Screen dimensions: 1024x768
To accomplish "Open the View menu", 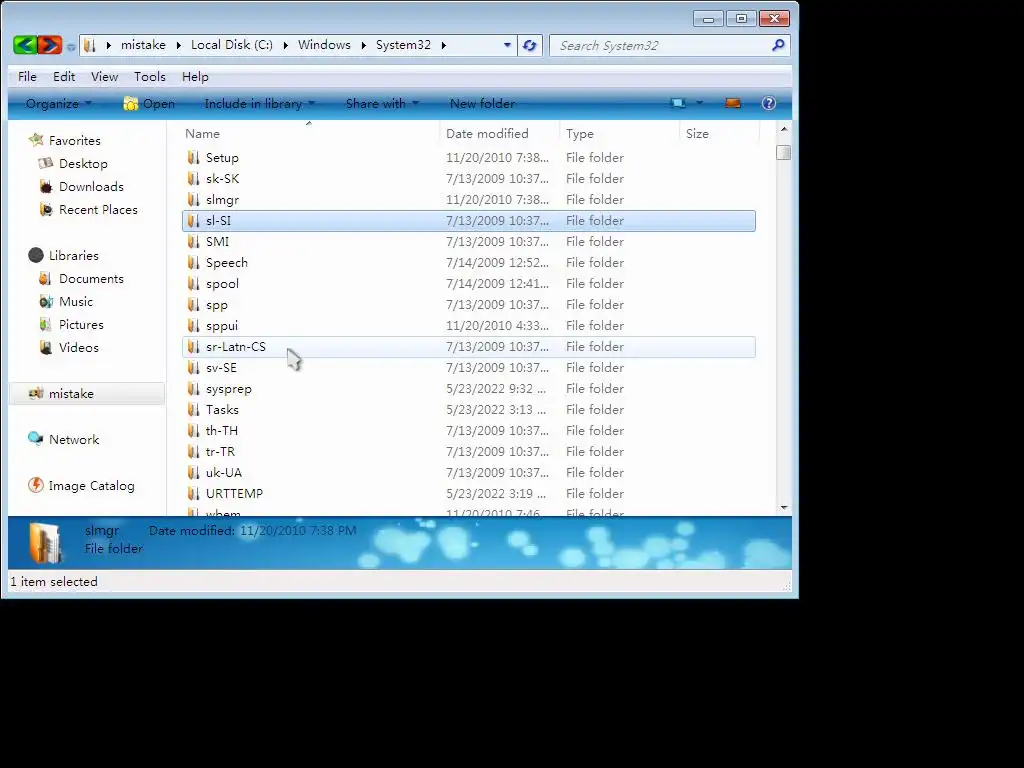I will (104, 76).
